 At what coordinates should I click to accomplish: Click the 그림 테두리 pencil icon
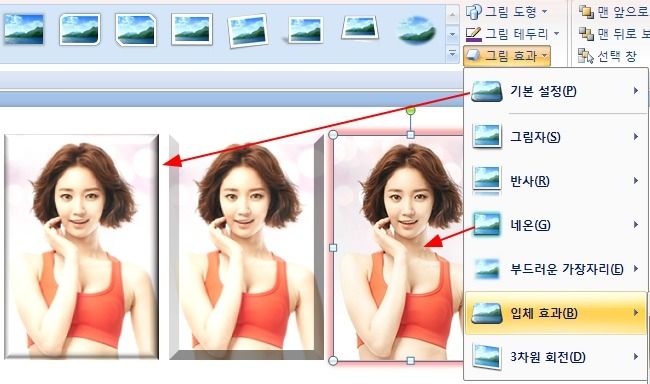[473, 34]
